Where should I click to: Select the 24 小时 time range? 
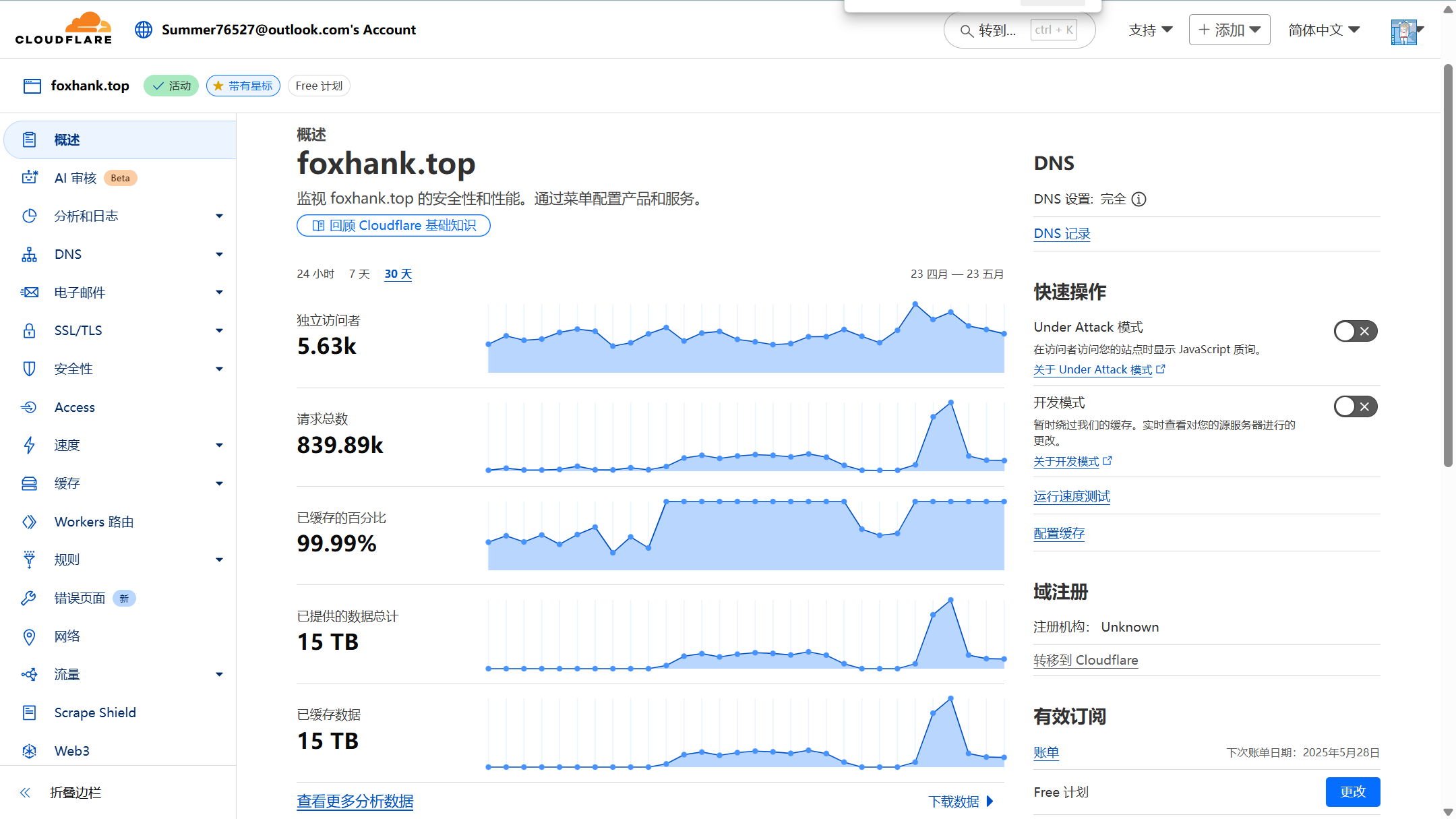coord(315,274)
